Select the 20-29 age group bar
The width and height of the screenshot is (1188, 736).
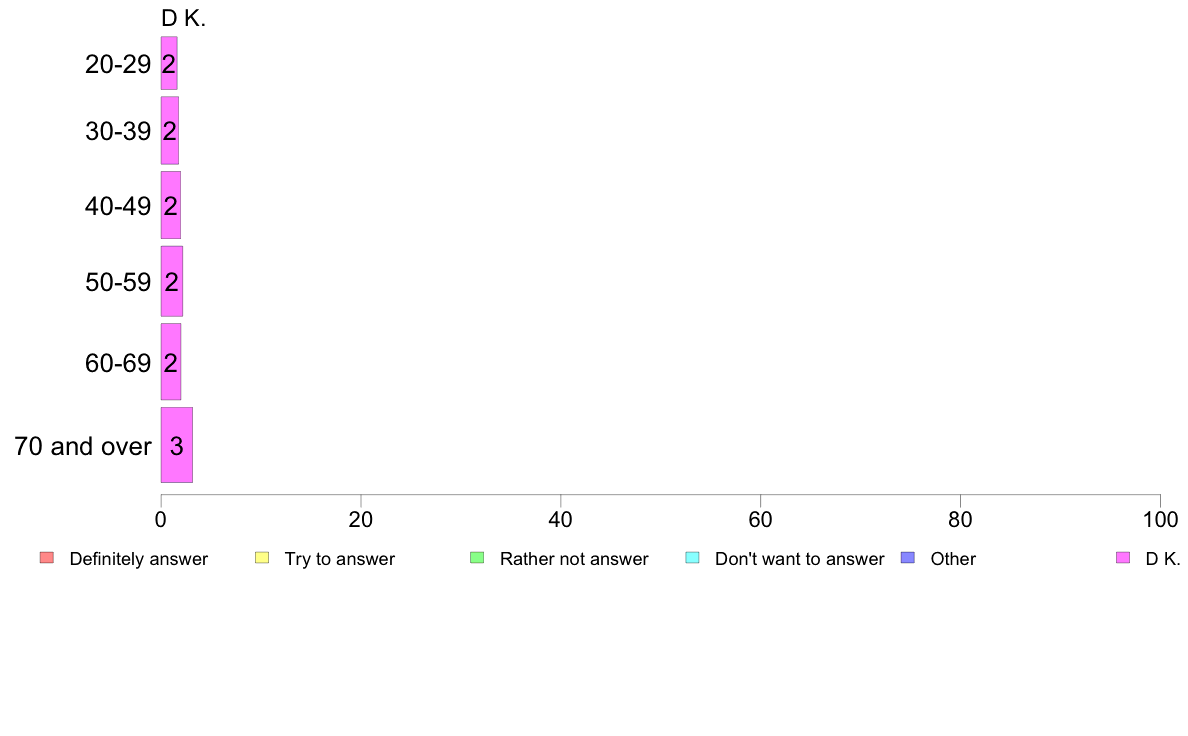(169, 63)
